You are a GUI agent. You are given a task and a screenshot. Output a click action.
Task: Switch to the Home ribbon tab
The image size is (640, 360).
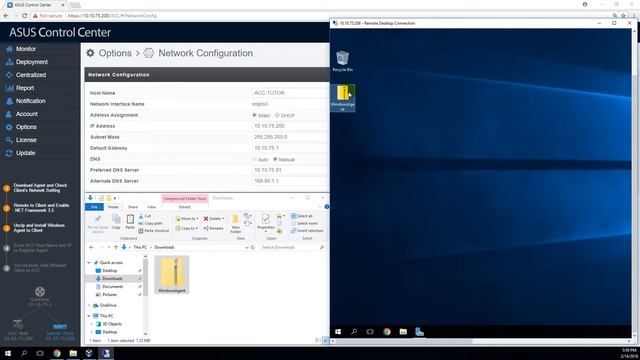(113, 207)
